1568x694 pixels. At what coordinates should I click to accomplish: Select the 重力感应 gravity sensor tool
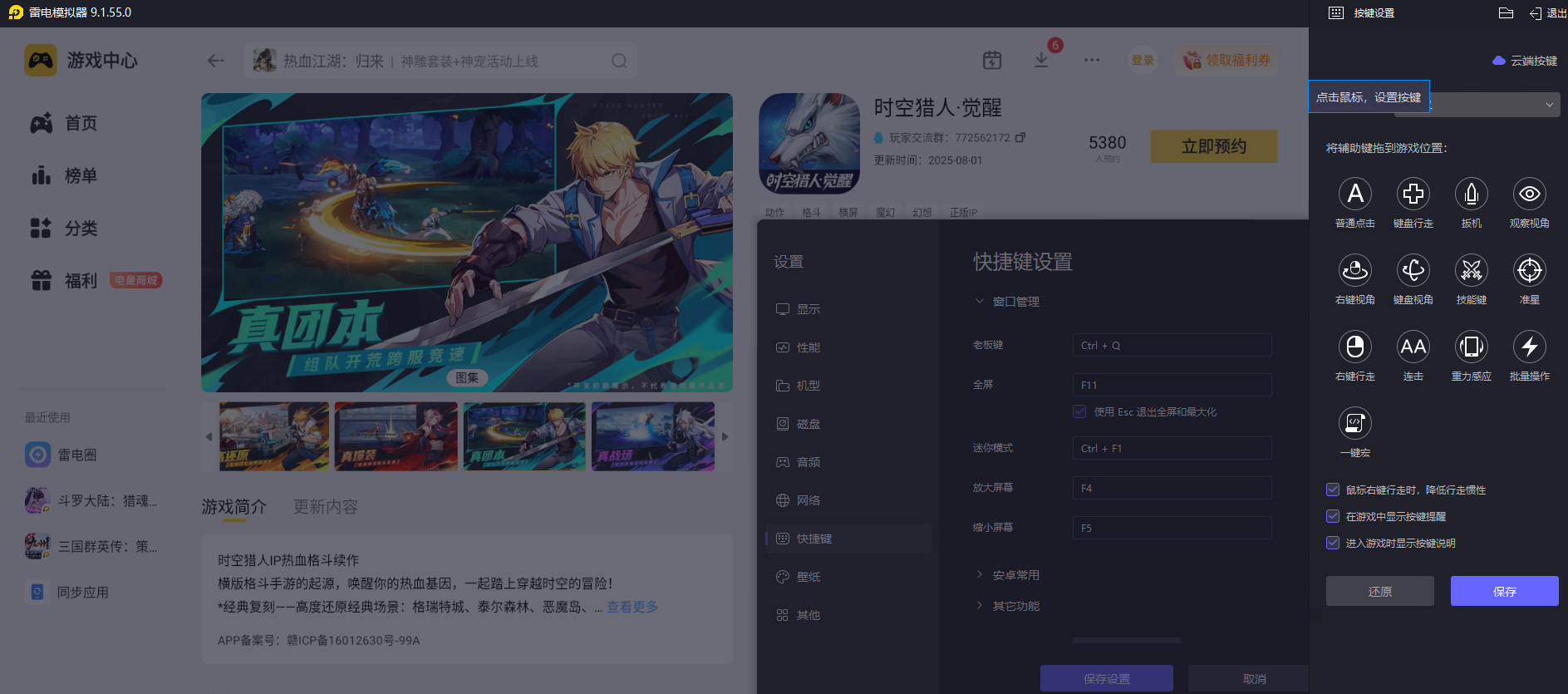1471,347
